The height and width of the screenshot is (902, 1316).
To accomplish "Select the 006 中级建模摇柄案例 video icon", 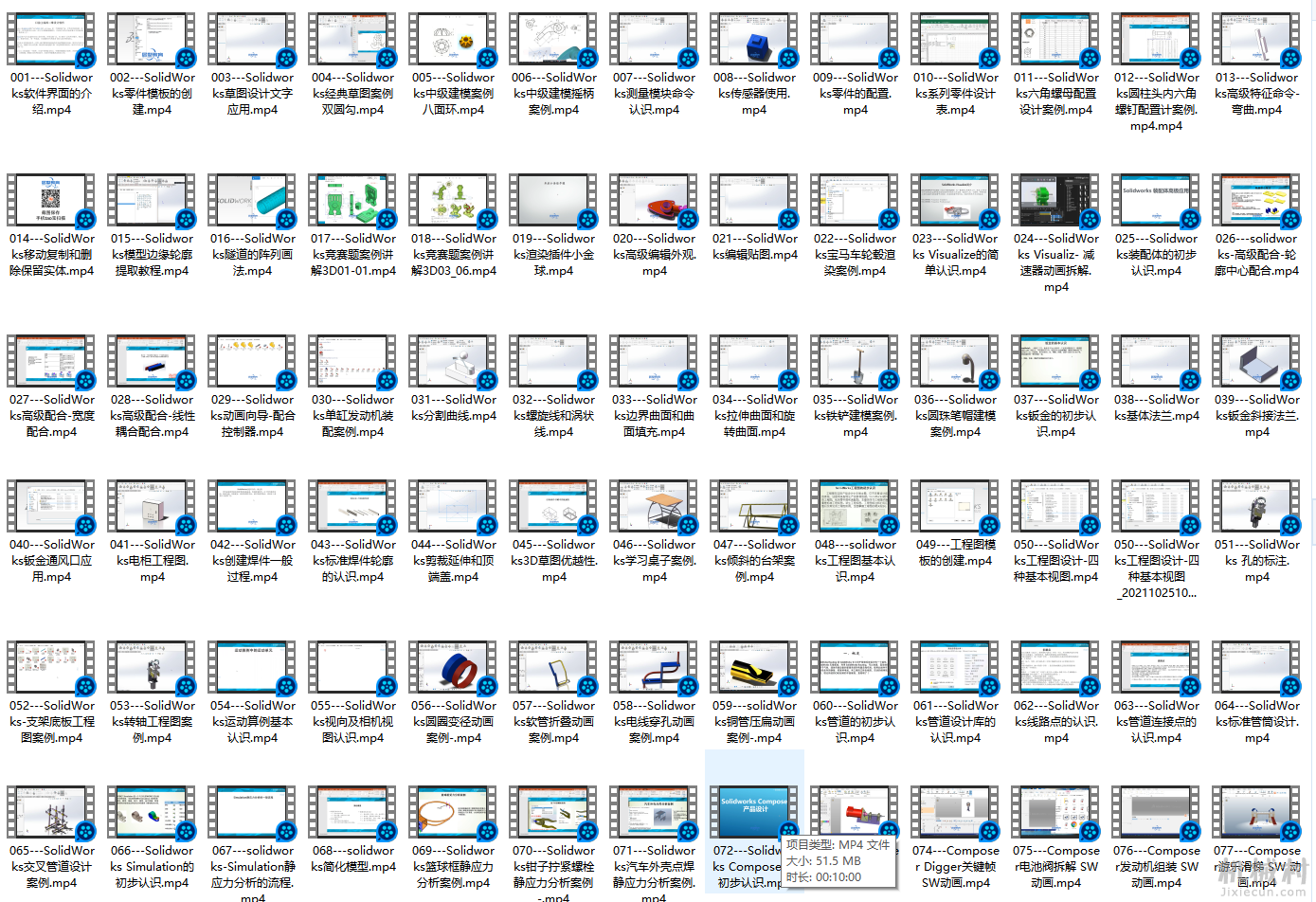I will point(553,40).
